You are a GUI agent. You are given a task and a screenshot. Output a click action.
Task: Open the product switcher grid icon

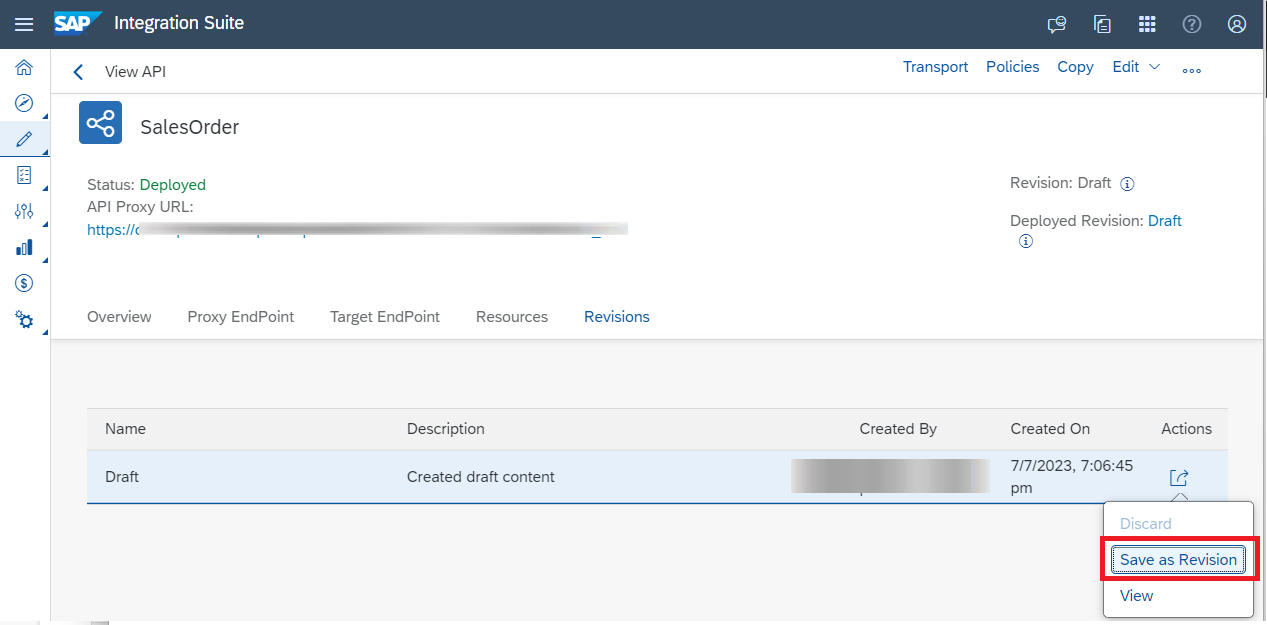click(x=1147, y=24)
